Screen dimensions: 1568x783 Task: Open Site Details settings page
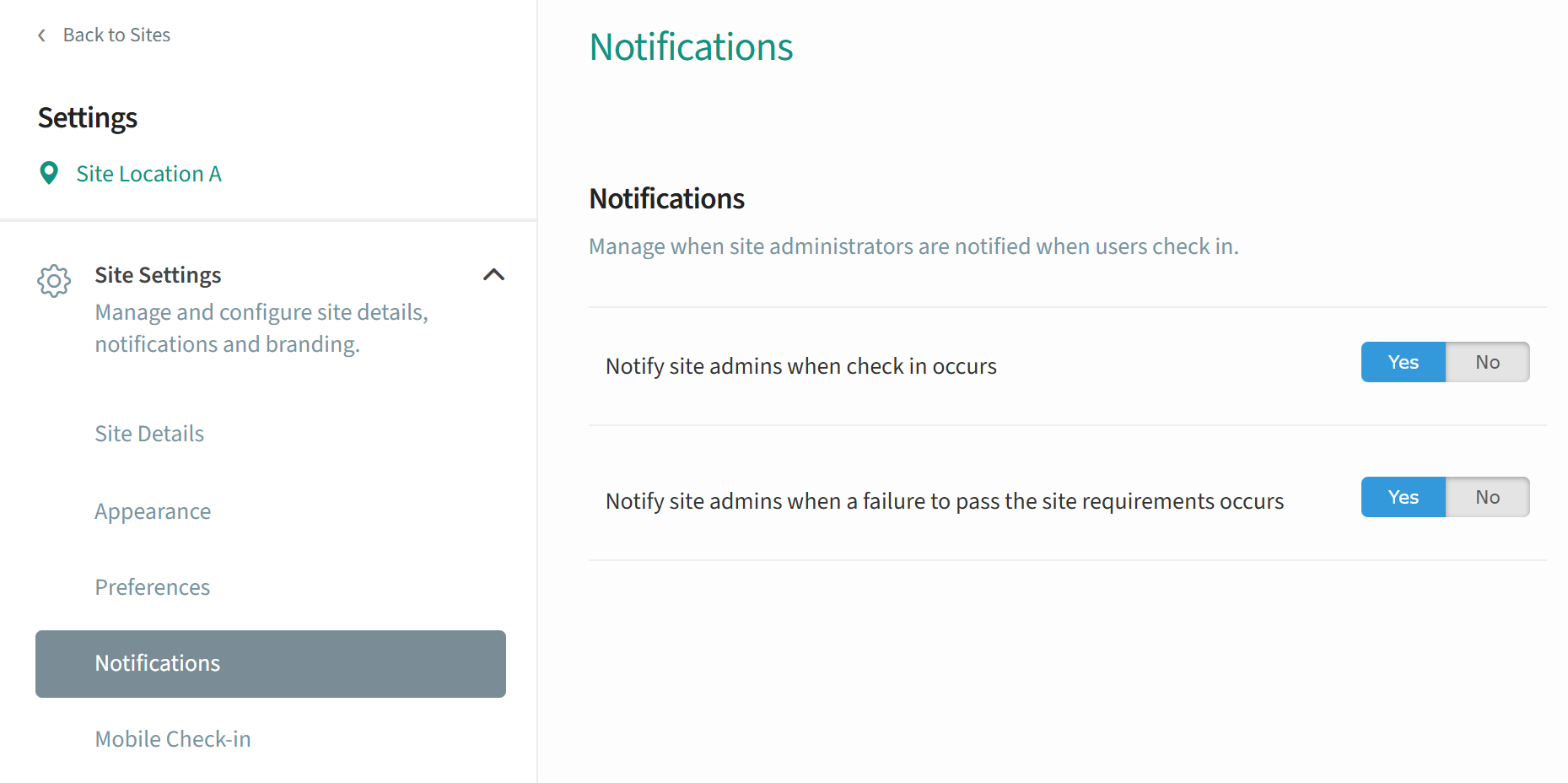[149, 434]
